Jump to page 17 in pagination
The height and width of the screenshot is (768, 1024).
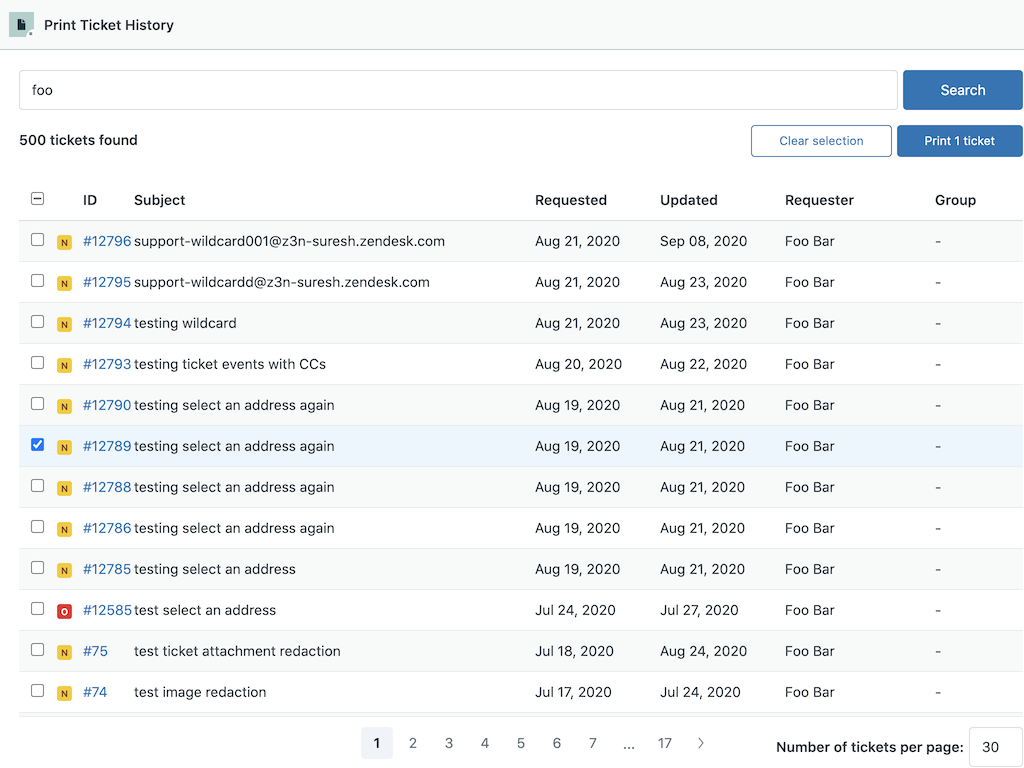coord(664,743)
